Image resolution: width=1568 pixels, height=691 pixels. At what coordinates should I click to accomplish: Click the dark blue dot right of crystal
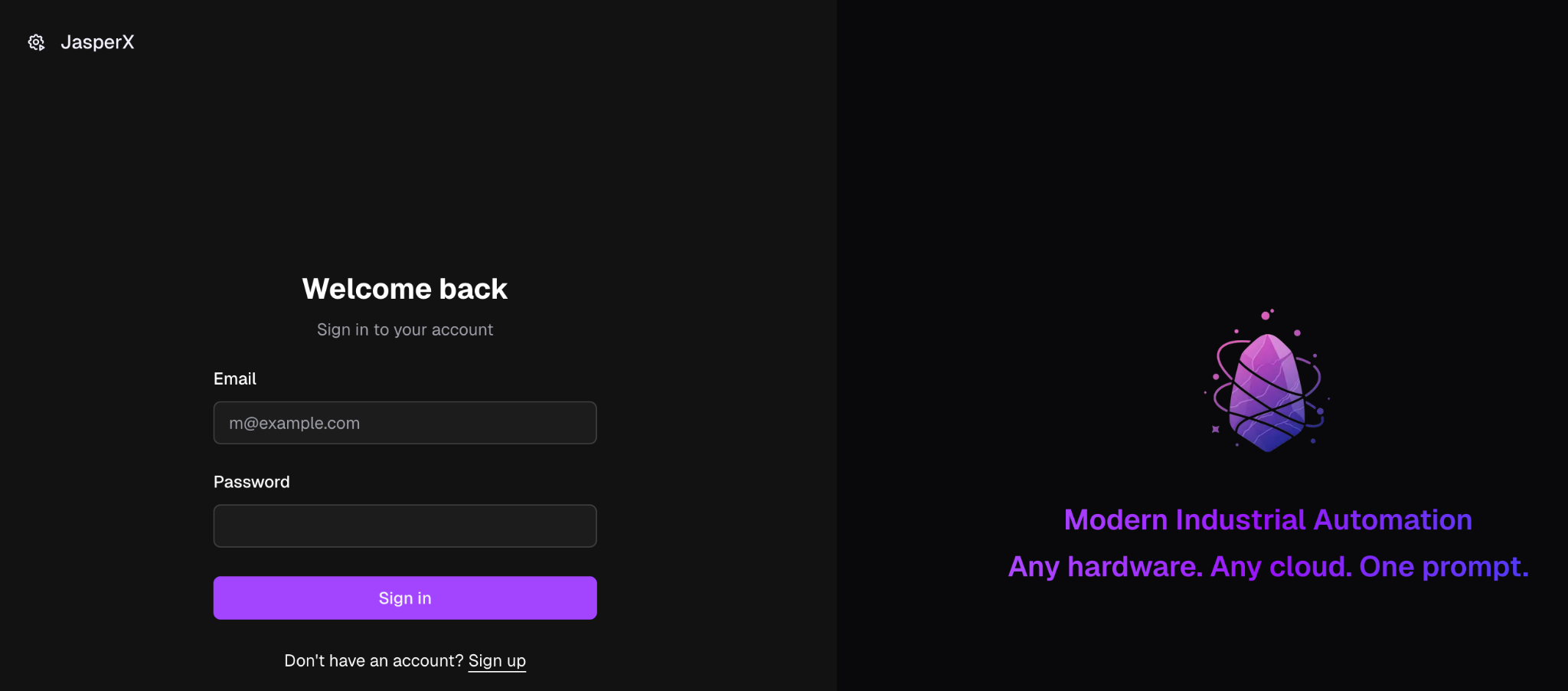coord(1320,411)
